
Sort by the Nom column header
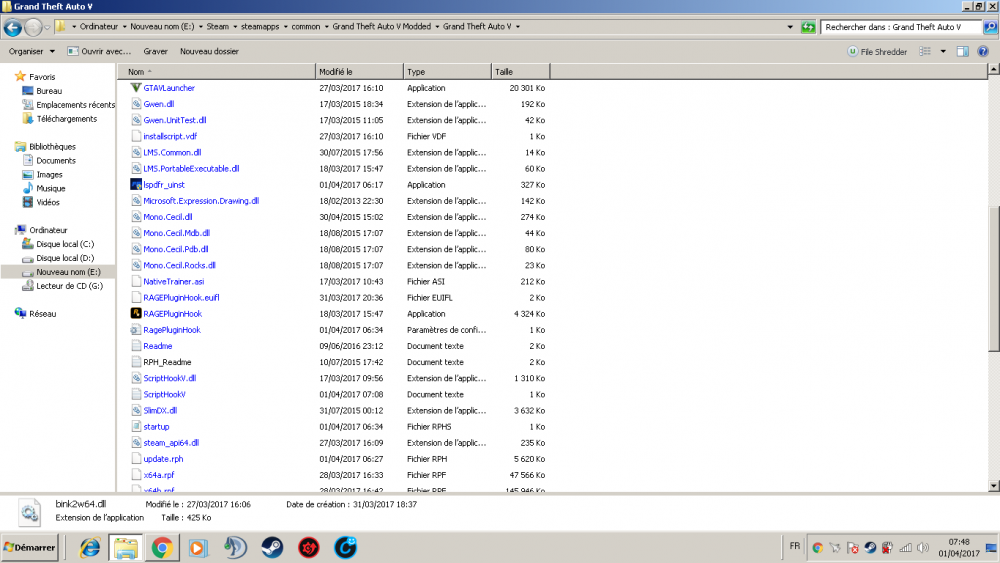click(x=217, y=72)
